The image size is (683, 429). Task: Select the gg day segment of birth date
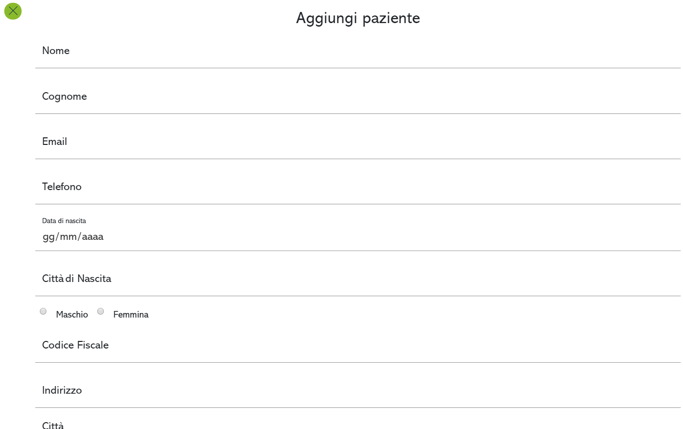tap(48, 237)
